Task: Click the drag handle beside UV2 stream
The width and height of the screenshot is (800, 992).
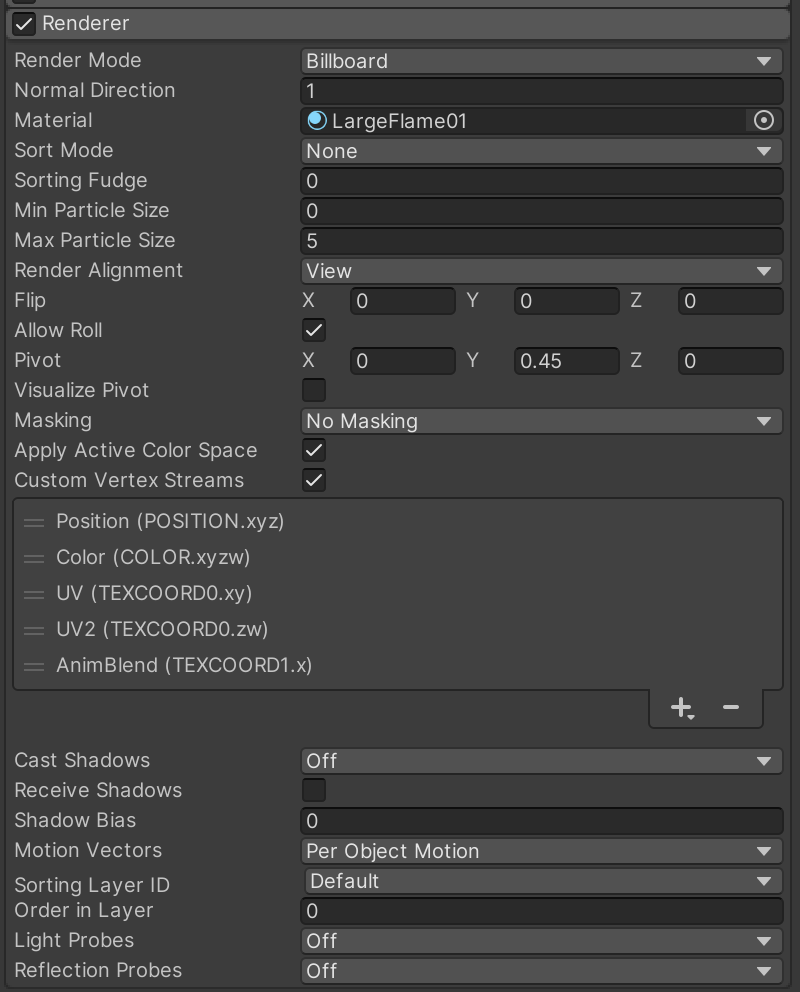Action: click(x=34, y=630)
